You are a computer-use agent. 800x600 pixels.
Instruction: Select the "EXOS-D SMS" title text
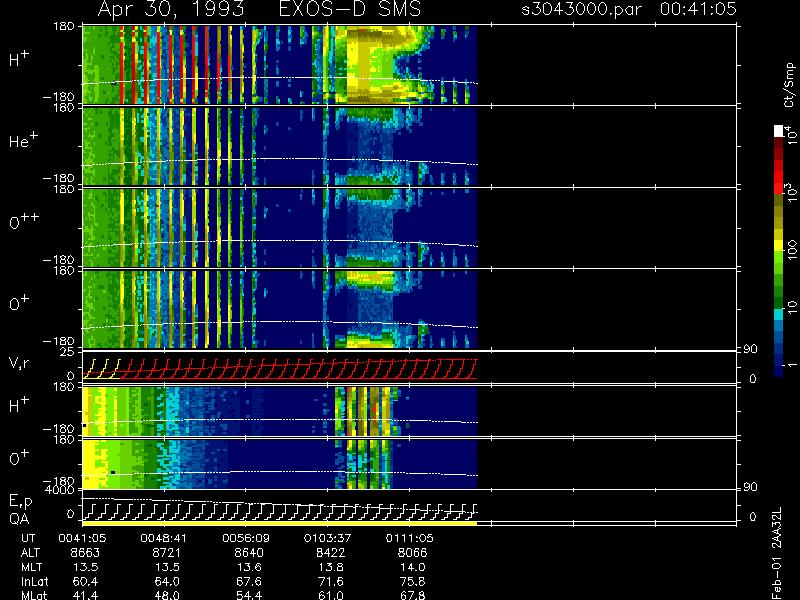pyautogui.click(x=350, y=9)
